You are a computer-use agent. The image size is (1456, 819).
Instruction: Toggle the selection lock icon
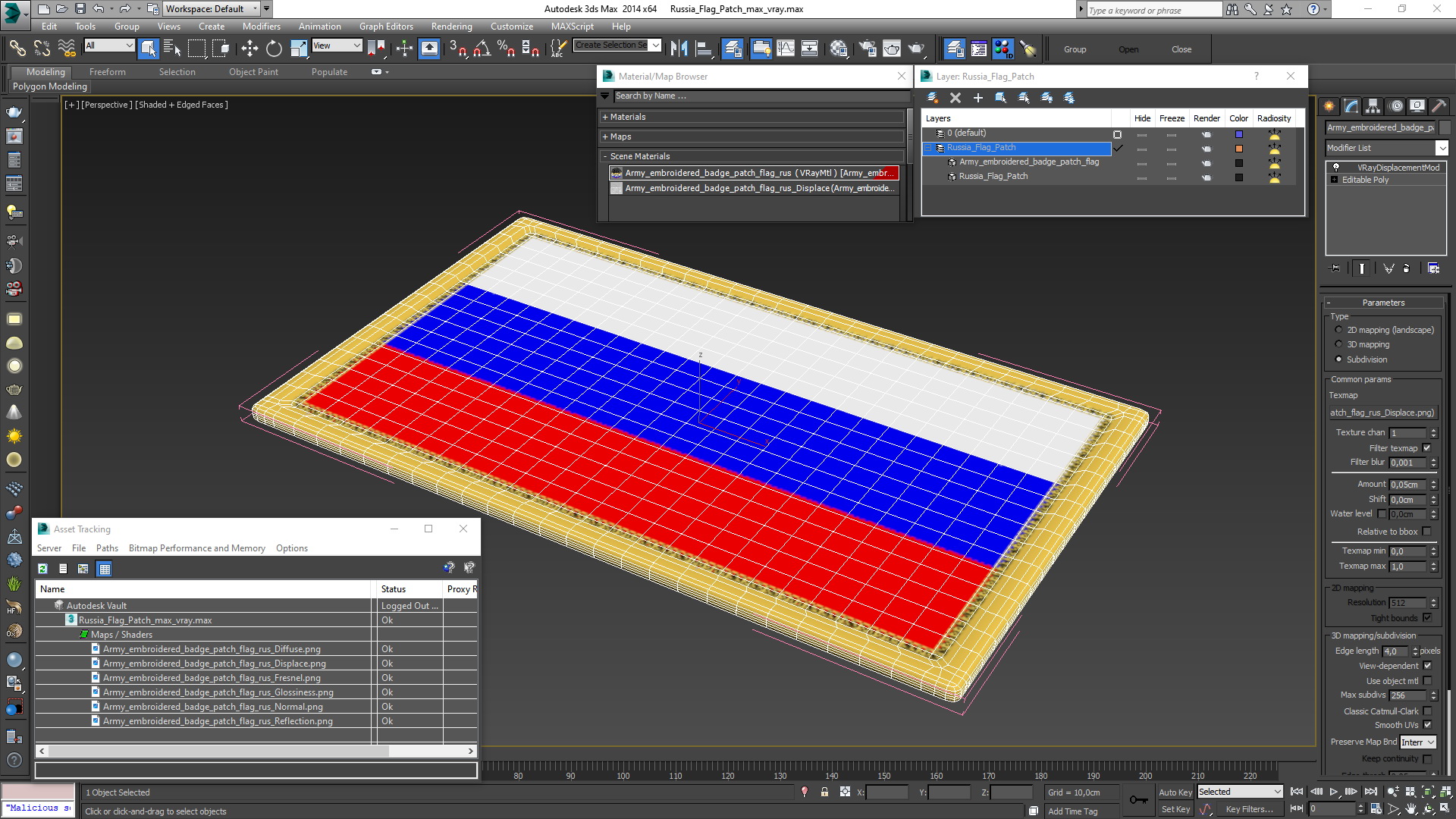click(x=824, y=792)
